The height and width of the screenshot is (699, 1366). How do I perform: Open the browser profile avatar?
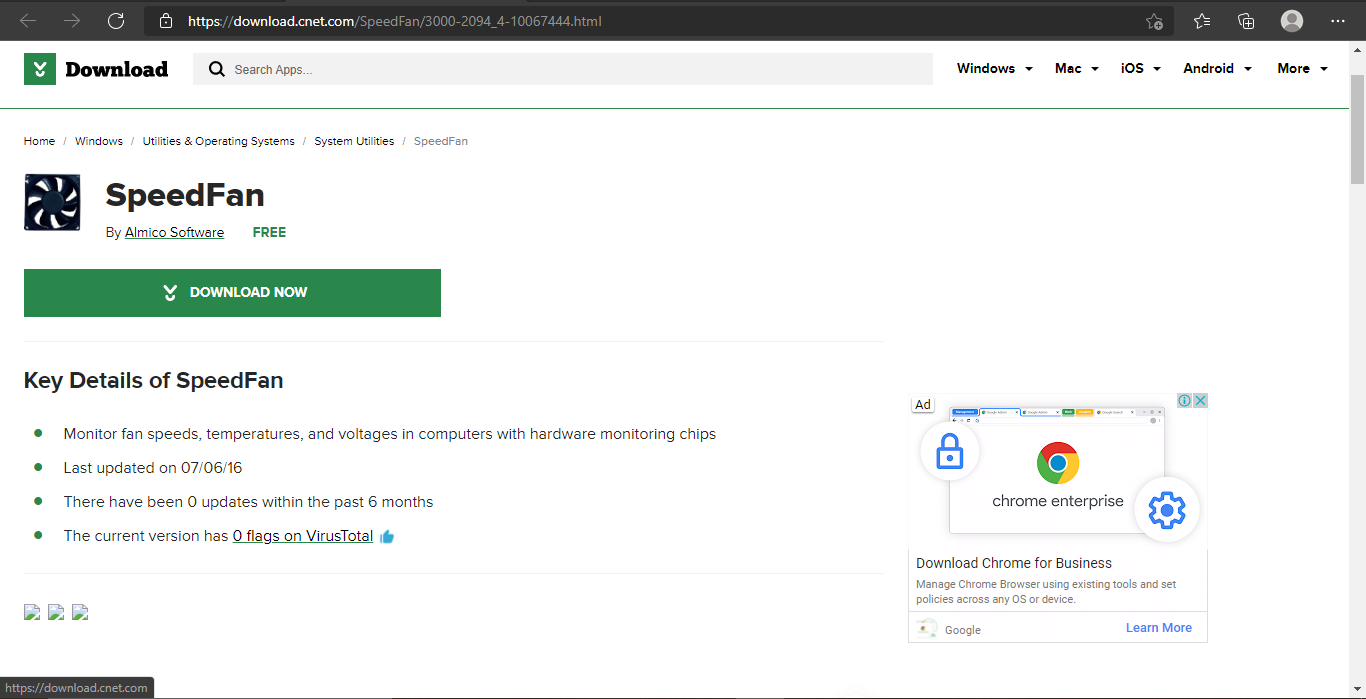(x=1292, y=21)
